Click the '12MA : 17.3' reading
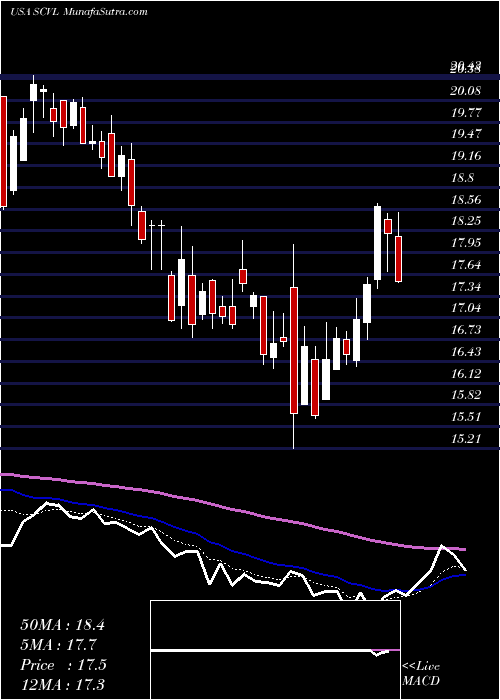500x700 pixels. tap(62, 684)
